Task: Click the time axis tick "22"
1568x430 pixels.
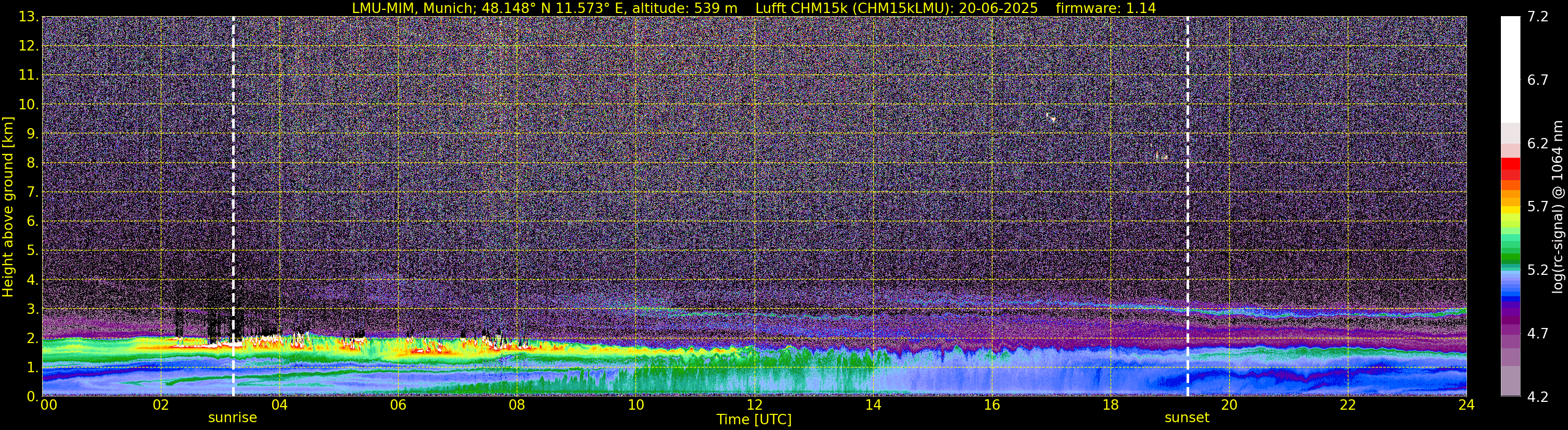Action: point(1348,405)
